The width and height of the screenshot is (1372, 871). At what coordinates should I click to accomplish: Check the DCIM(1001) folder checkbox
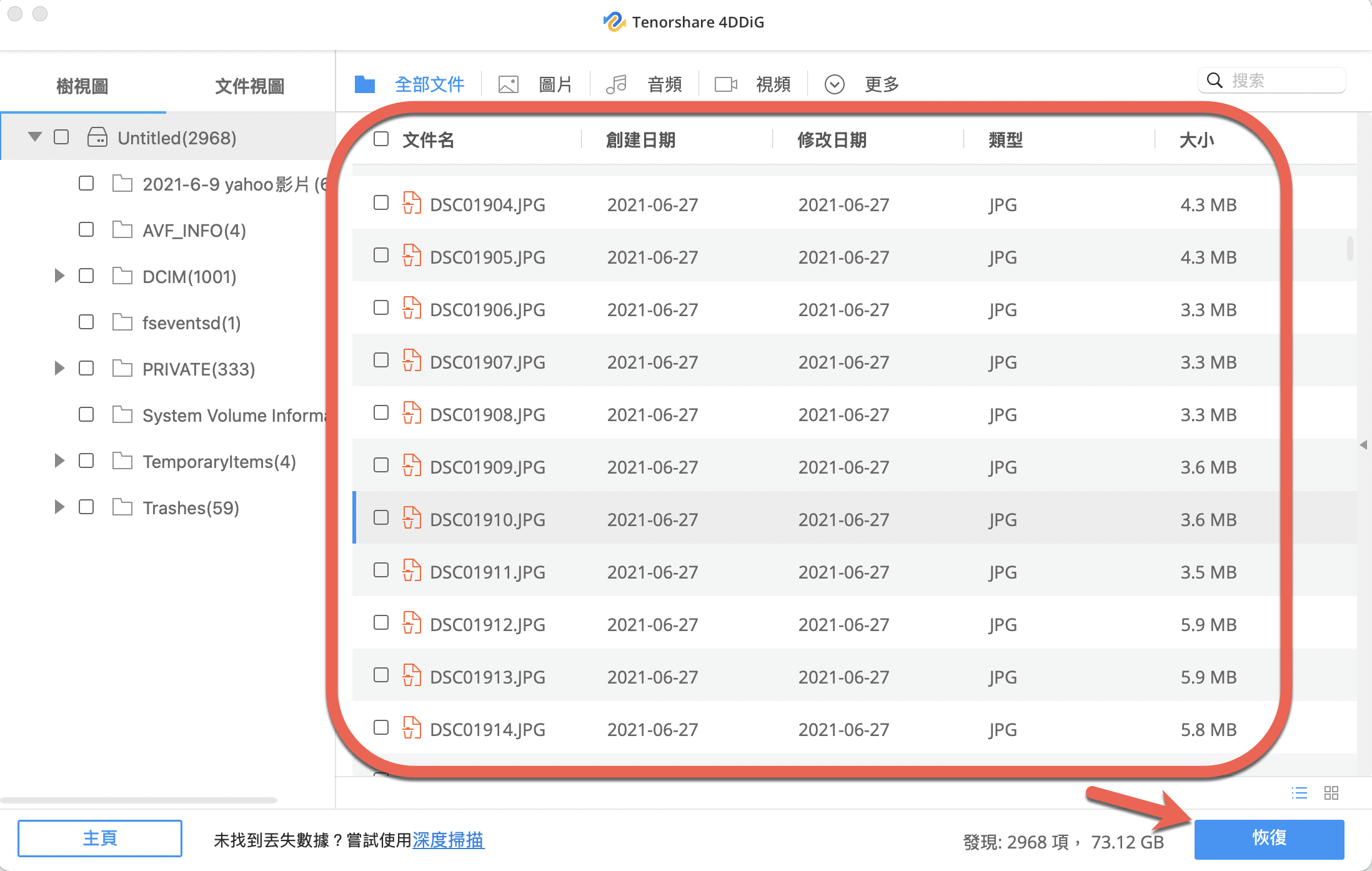click(86, 276)
